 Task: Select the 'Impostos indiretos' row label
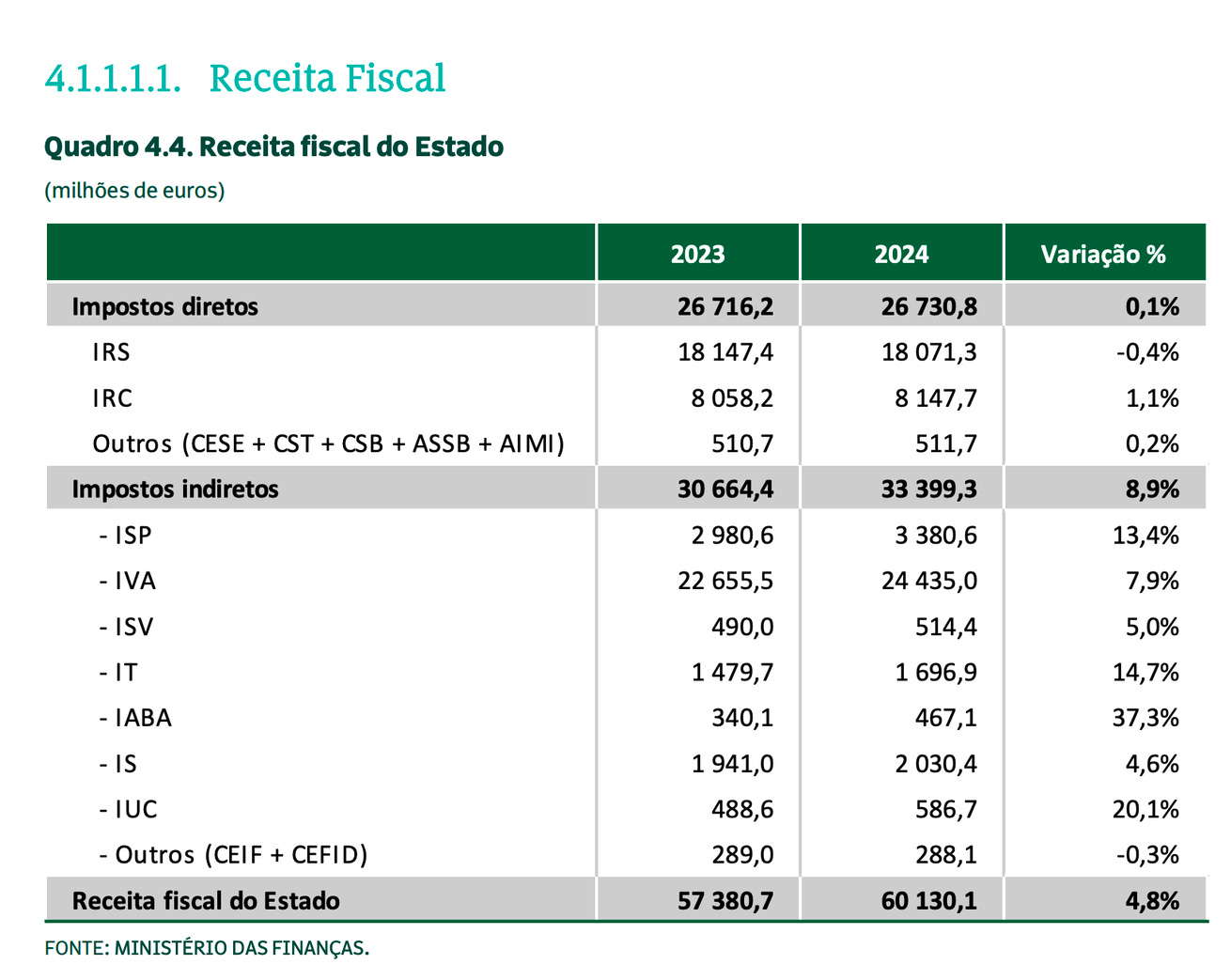[176, 490]
